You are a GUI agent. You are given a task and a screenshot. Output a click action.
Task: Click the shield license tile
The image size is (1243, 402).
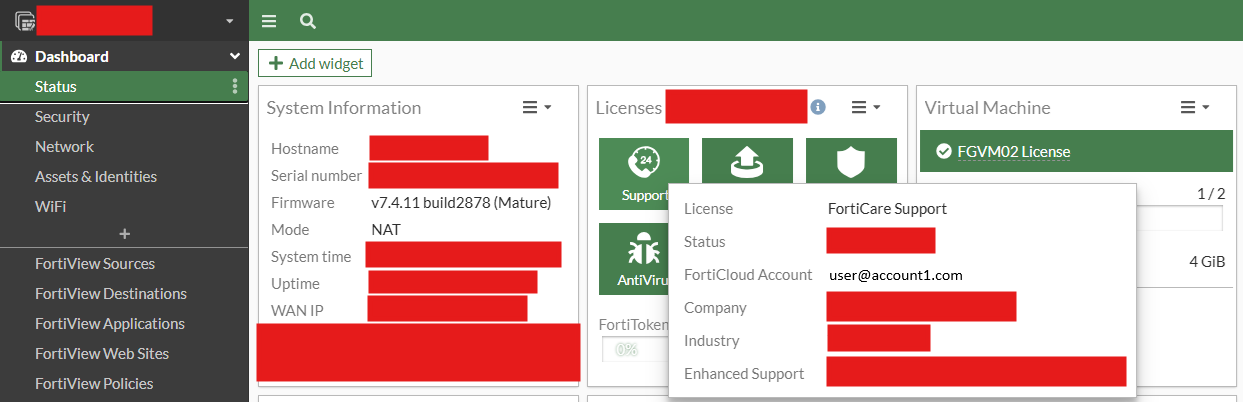[x=850, y=161]
